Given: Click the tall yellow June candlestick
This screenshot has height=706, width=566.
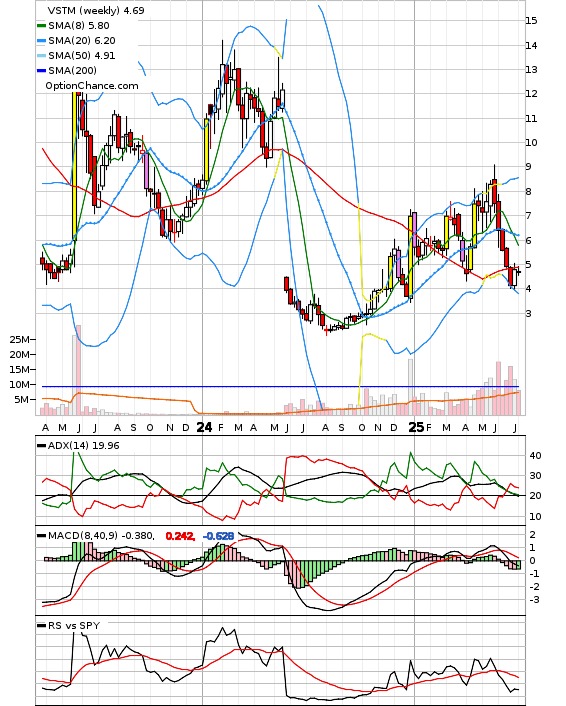Looking at the screenshot, I should 75,166.
